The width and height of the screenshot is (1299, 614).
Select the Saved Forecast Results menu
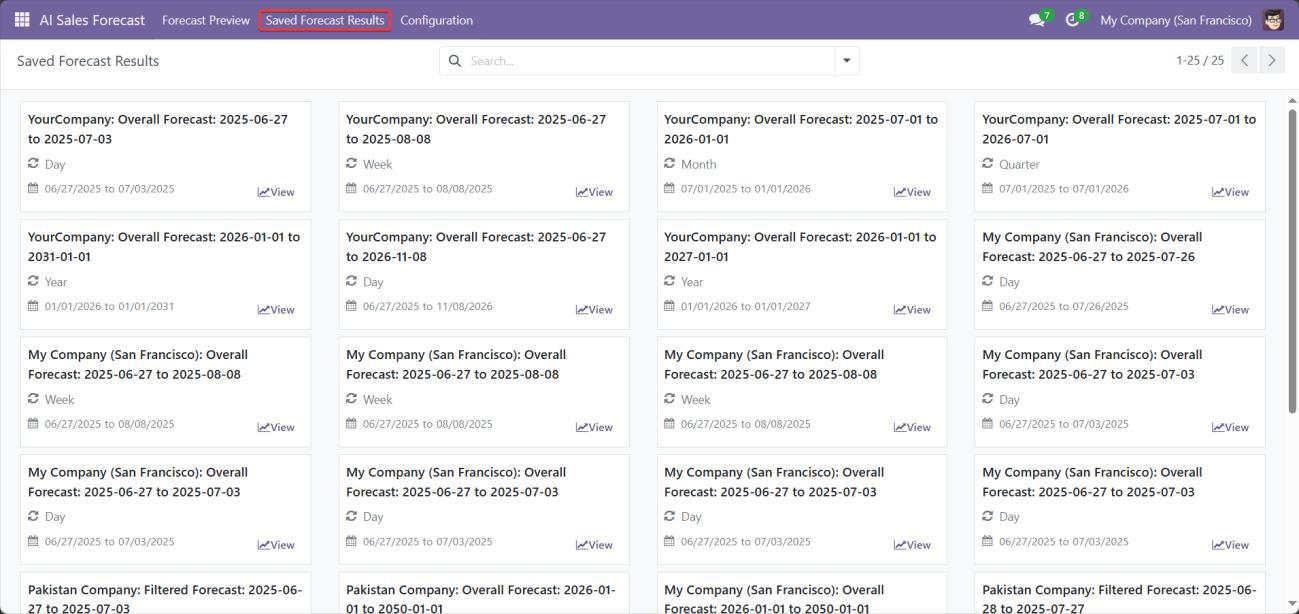325,20
